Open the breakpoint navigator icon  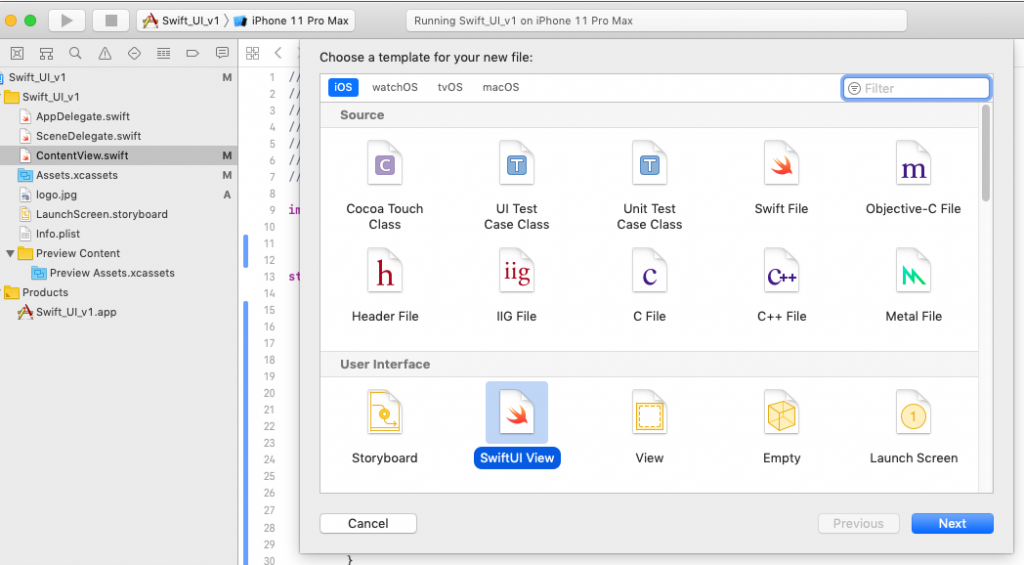pos(193,54)
